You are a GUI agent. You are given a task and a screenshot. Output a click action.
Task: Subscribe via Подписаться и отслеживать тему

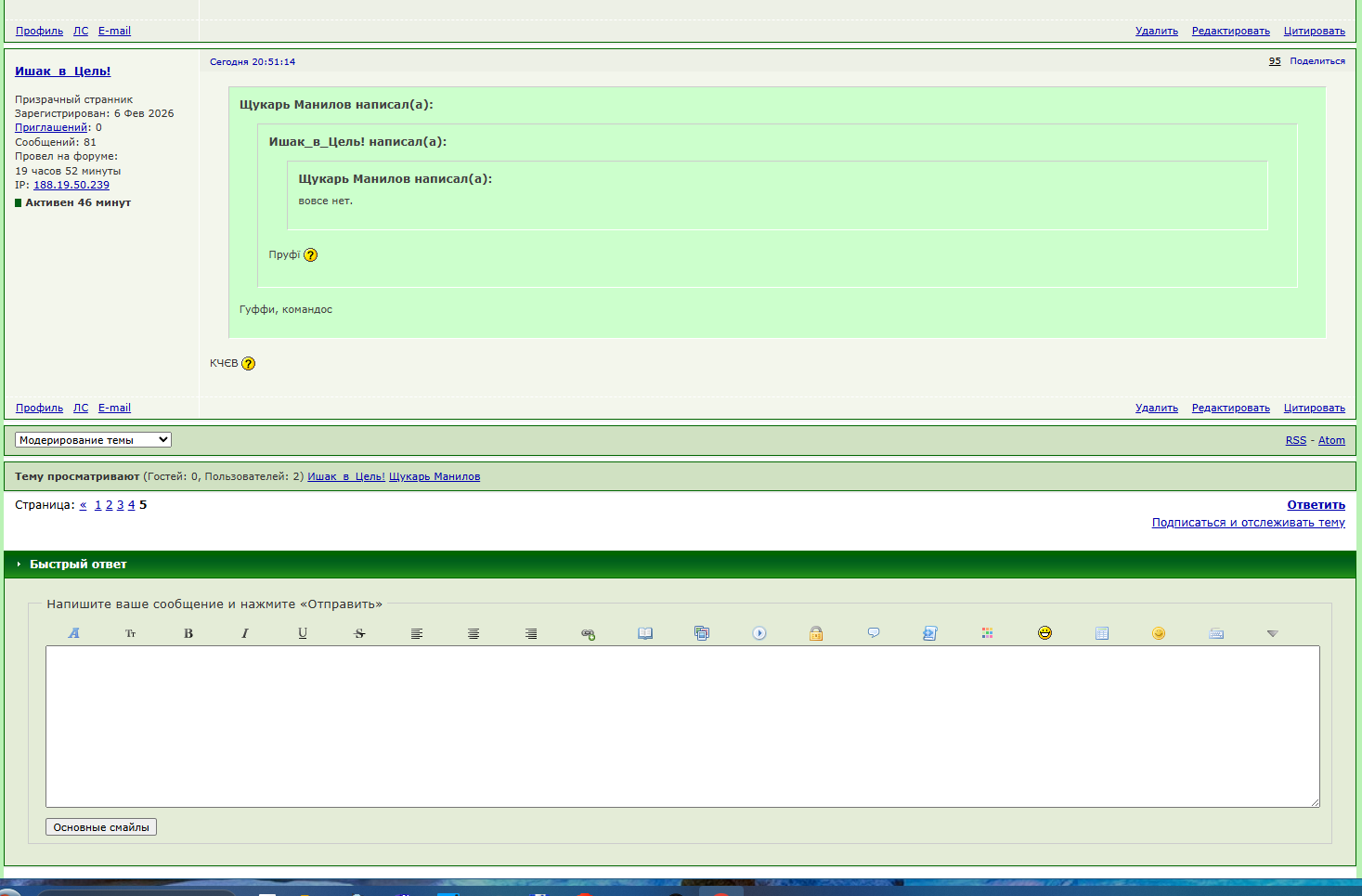1248,523
